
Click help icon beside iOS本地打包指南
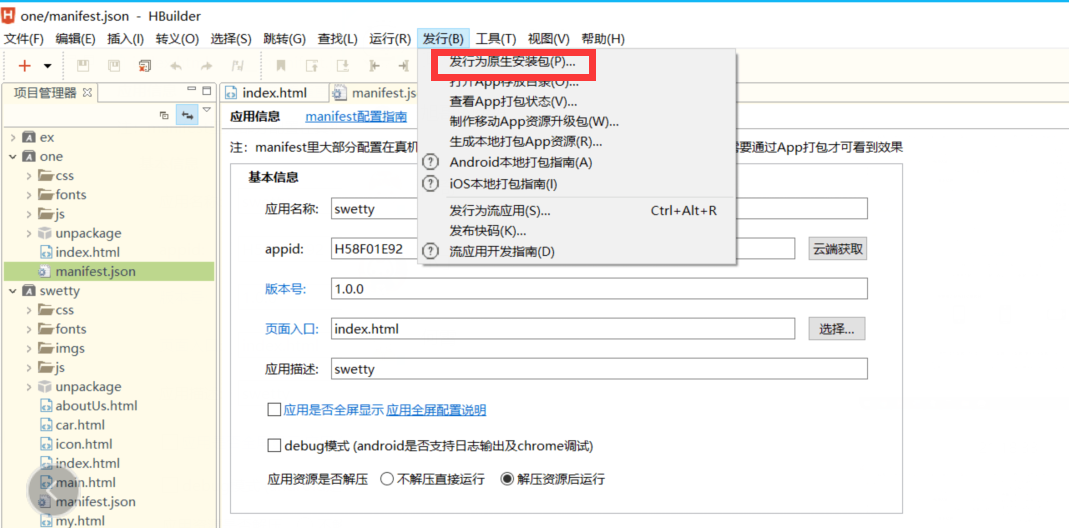[x=431, y=184]
